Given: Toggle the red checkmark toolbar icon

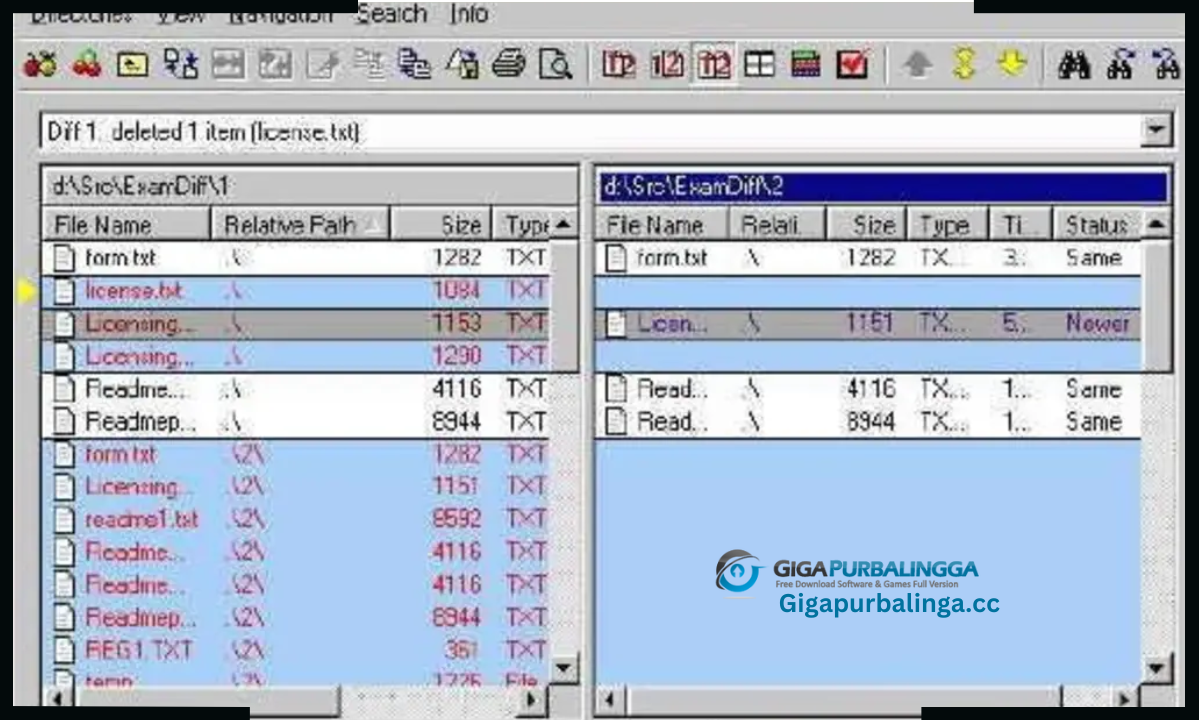Looking at the screenshot, I should (852, 65).
